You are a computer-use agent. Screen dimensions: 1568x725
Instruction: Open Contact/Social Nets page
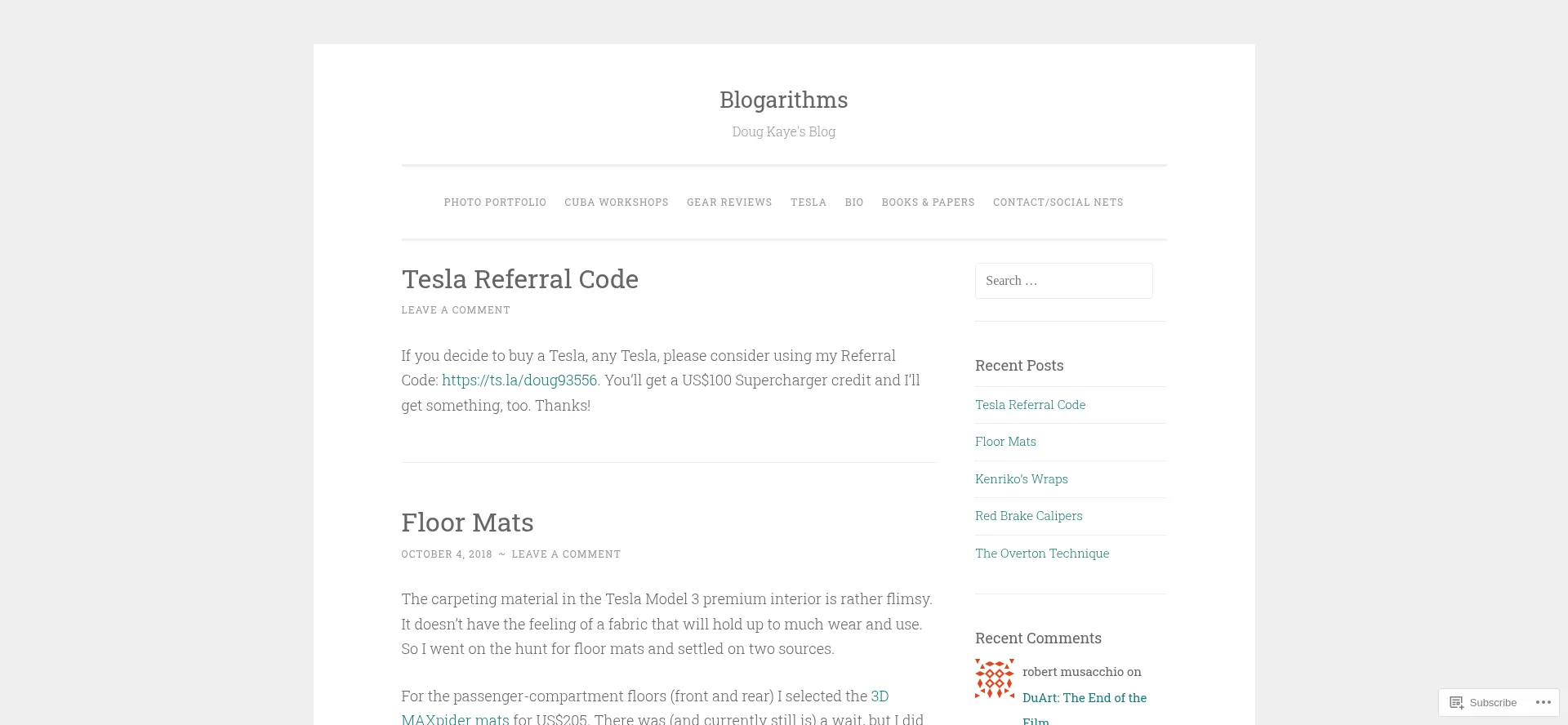pos(1058,202)
